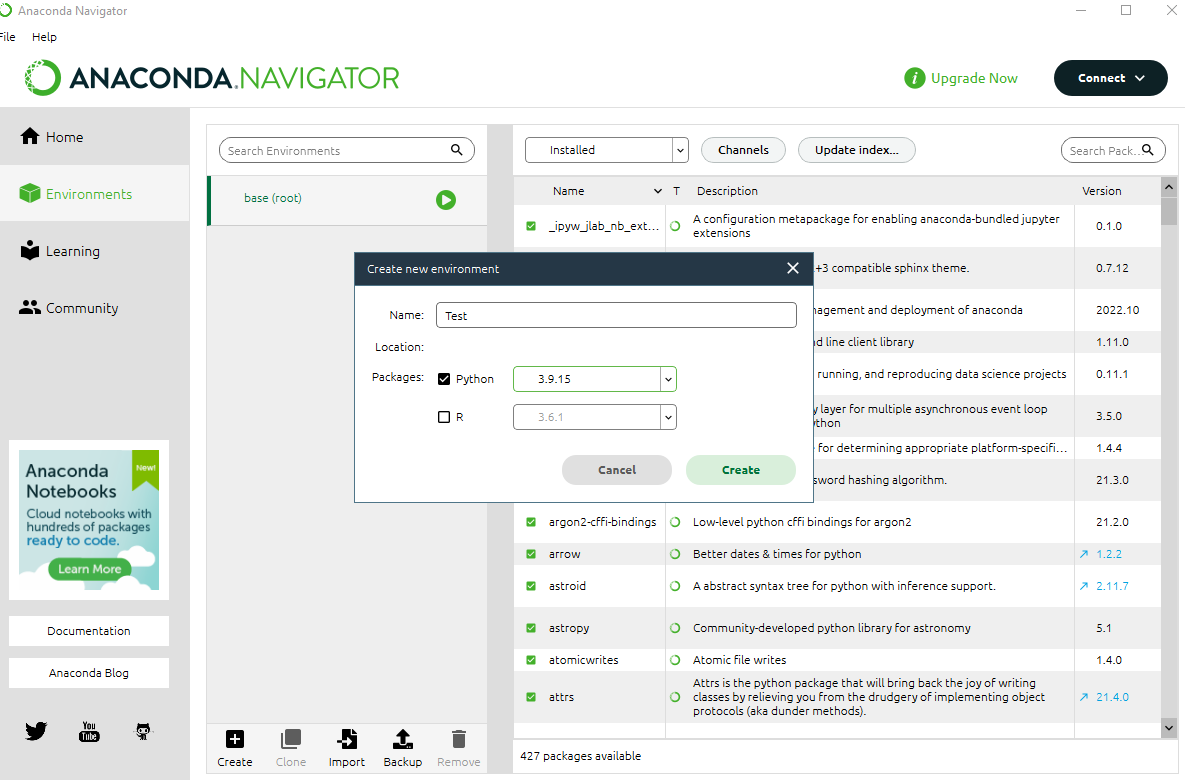Click the attrs package name
This screenshot has height=780, width=1185.
[x=561, y=697]
